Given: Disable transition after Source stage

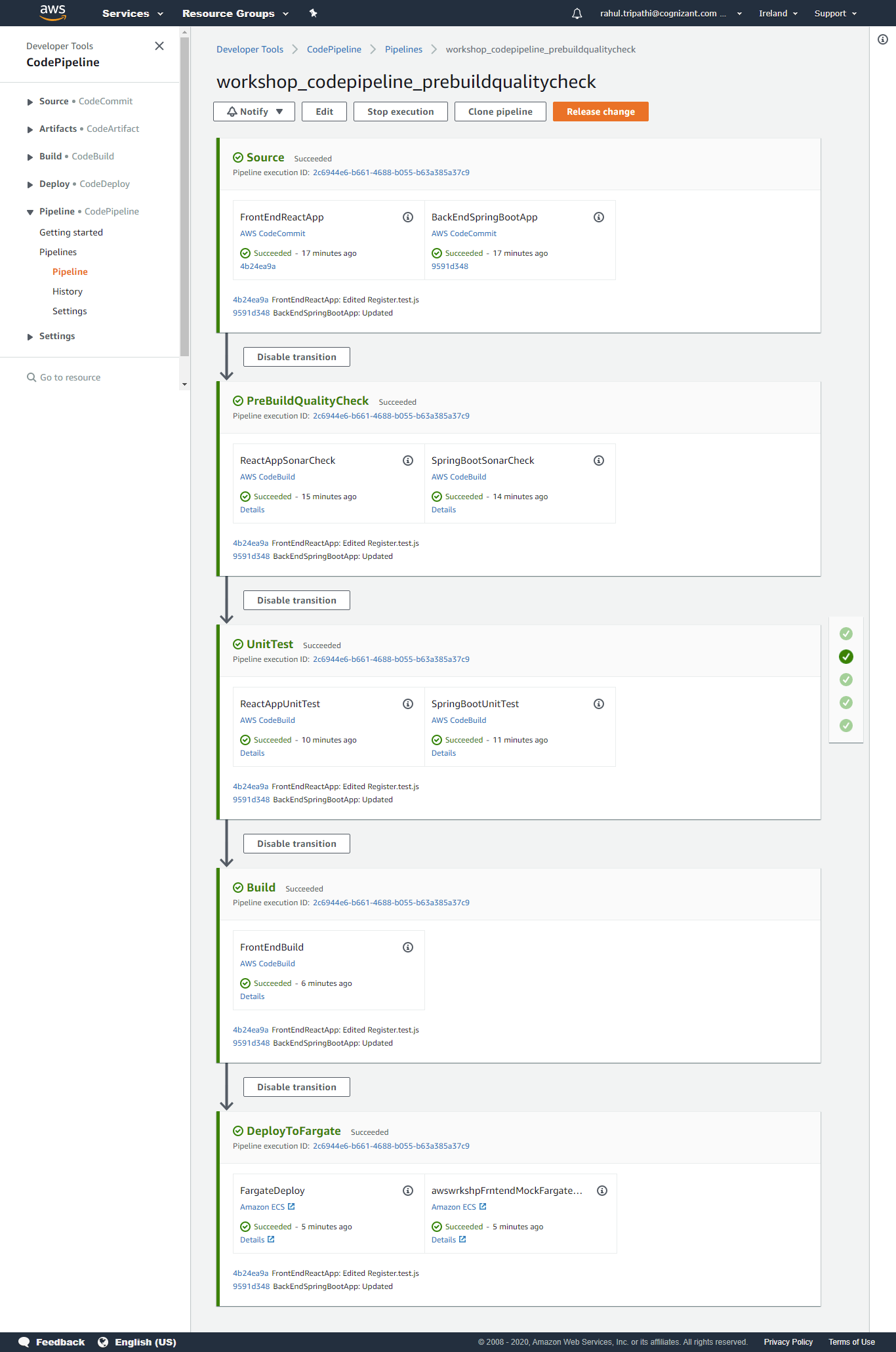Looking at the screenshot, I should pos(296,357).
